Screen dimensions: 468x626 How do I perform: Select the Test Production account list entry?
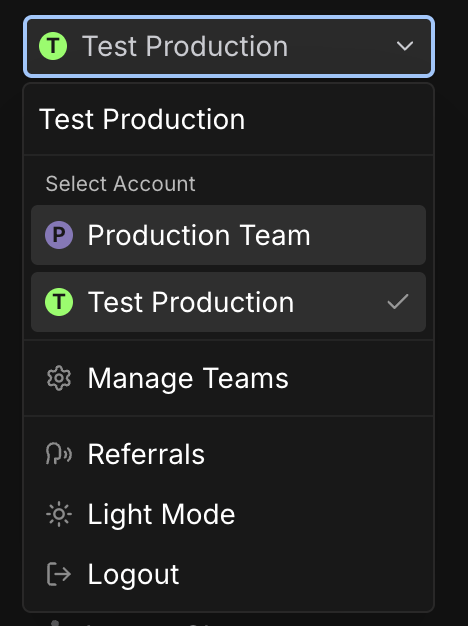(x=228, y=302)
